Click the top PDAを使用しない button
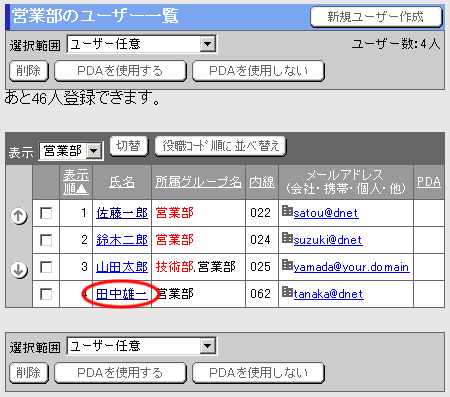This screenshot has height=397, width=450. [x=258, y=71]
